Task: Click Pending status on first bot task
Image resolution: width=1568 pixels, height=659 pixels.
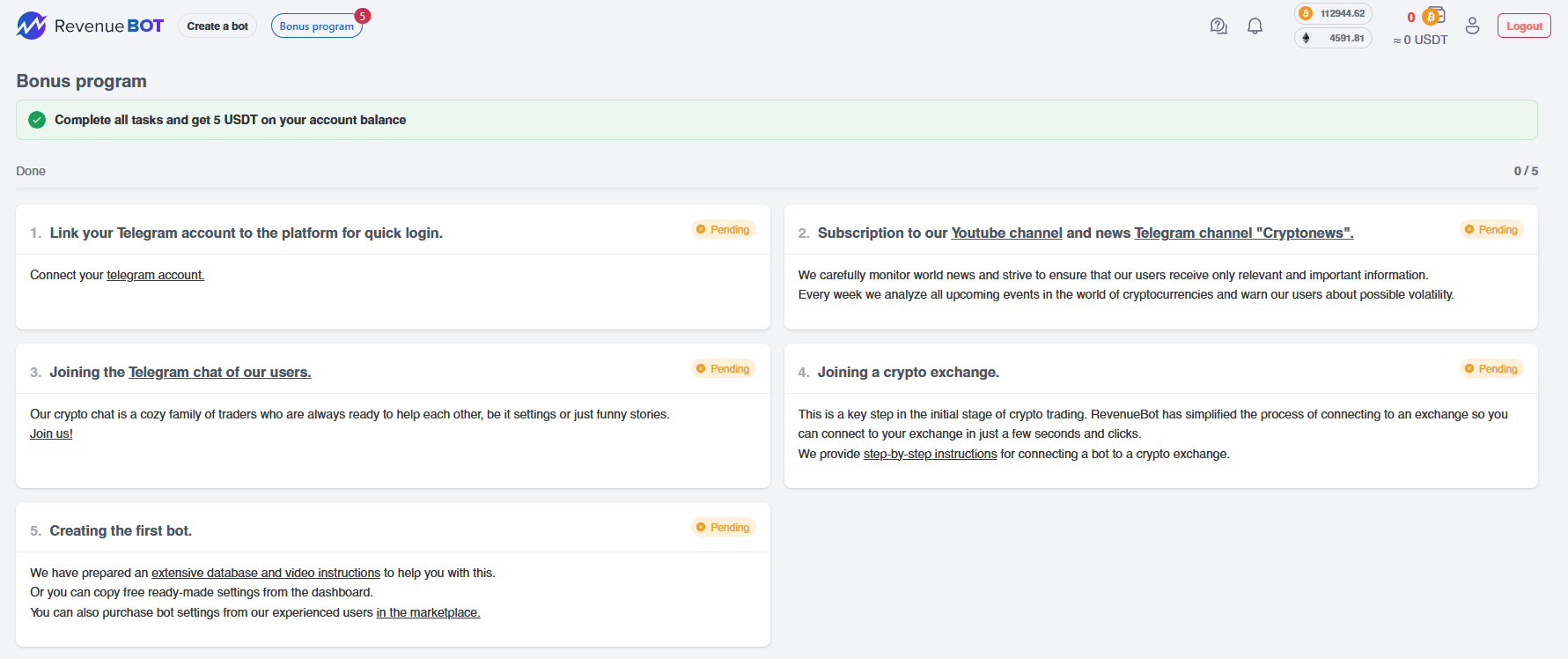Action: 723,528
